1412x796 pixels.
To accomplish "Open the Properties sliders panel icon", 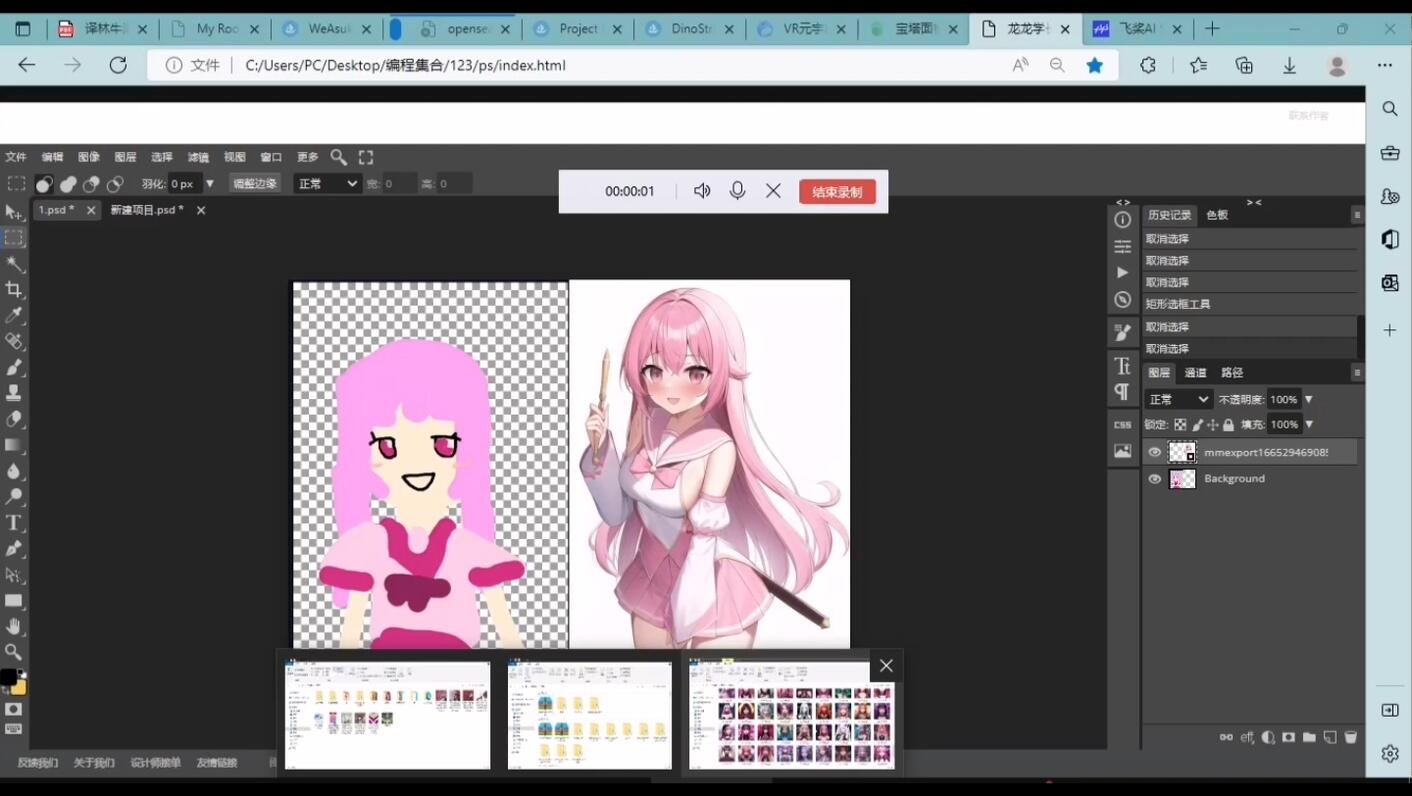I will pos(1123,246).
